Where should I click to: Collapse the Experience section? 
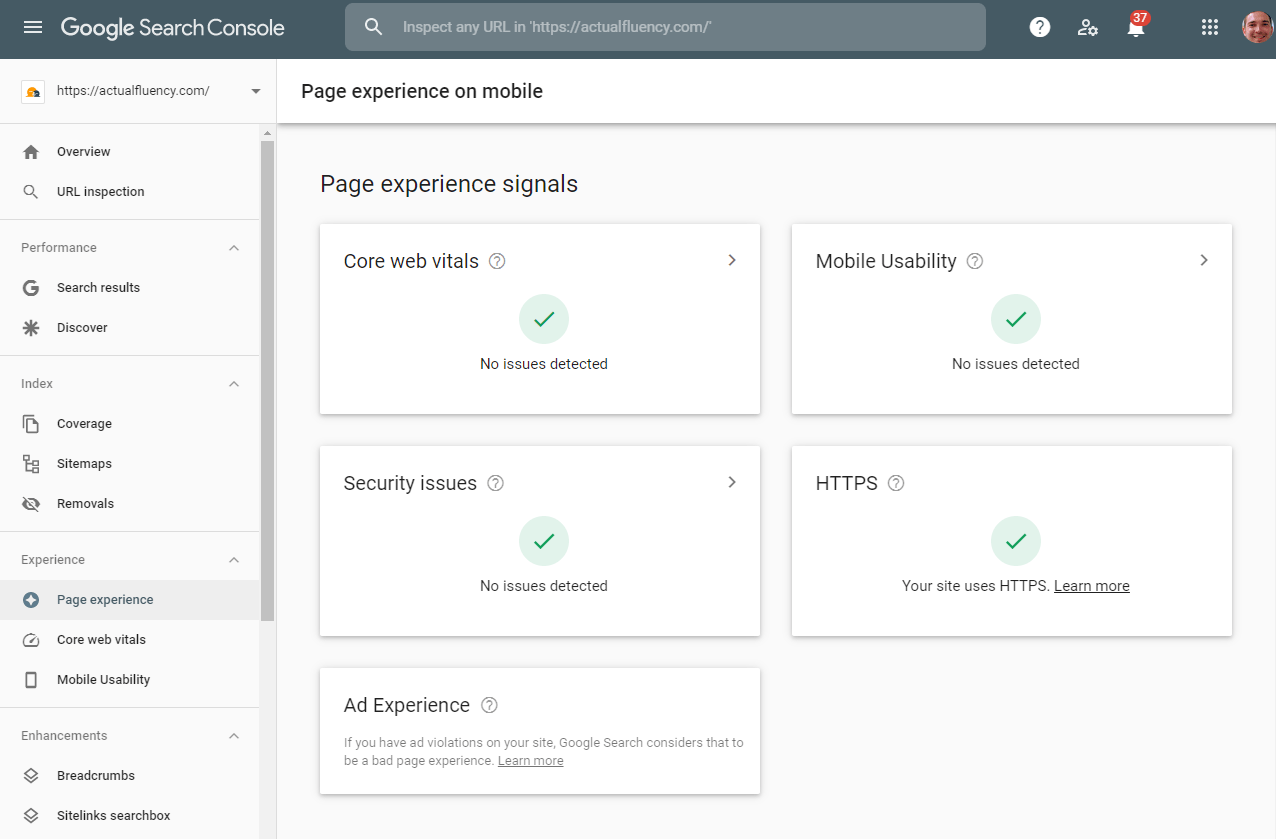pos(234,560)
